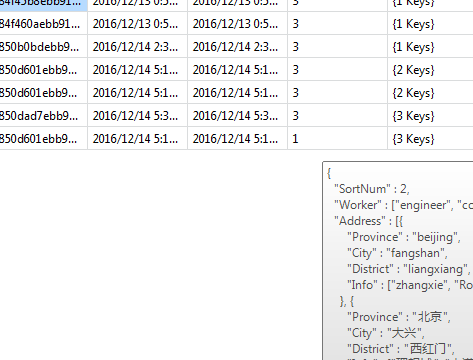Select the 850b0bdebb9... ID cell
The width and height of the screenshot is (473, 360).
coord(43,47)
